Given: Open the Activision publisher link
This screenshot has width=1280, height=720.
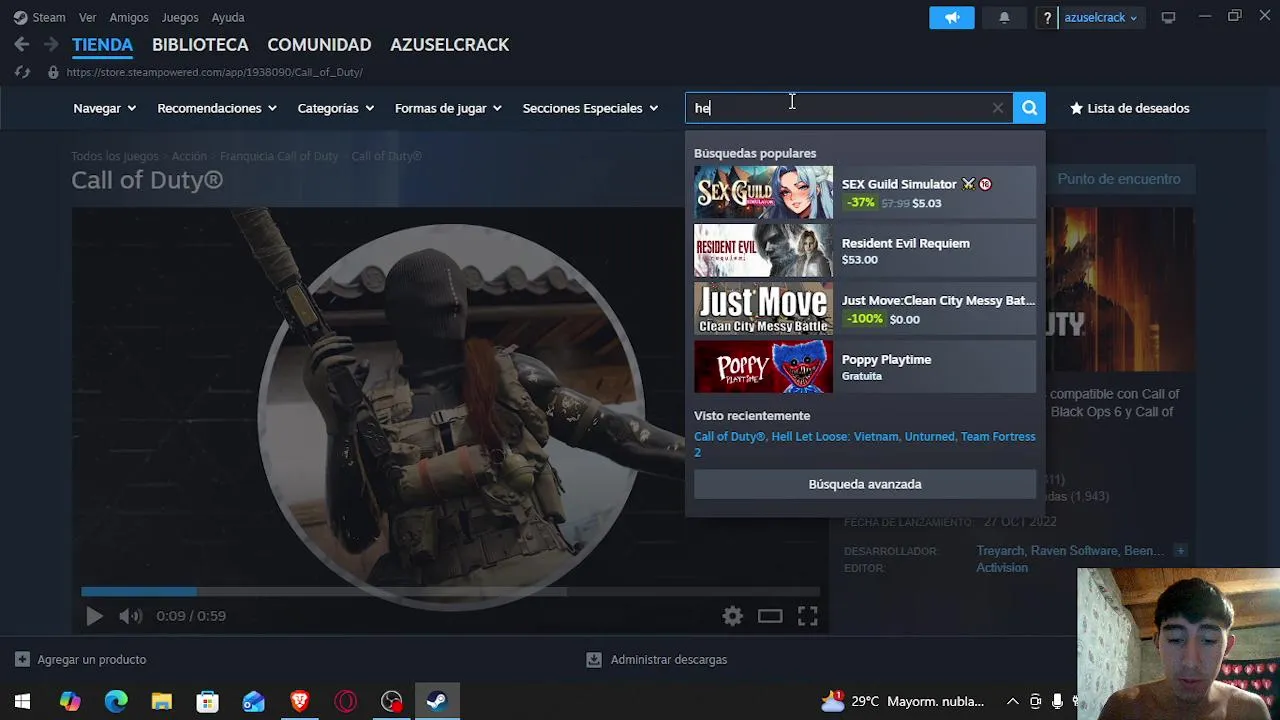Looking at the screenshot, I should click(1002, 567).
